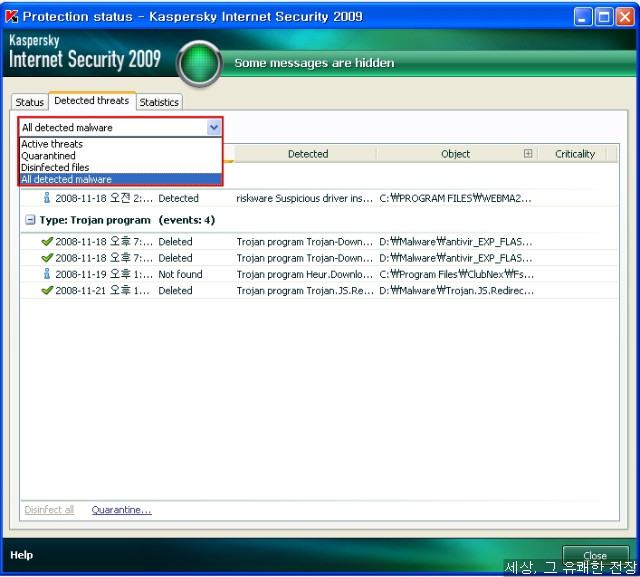
Task: Open Help in the footer
Action: 22,555
